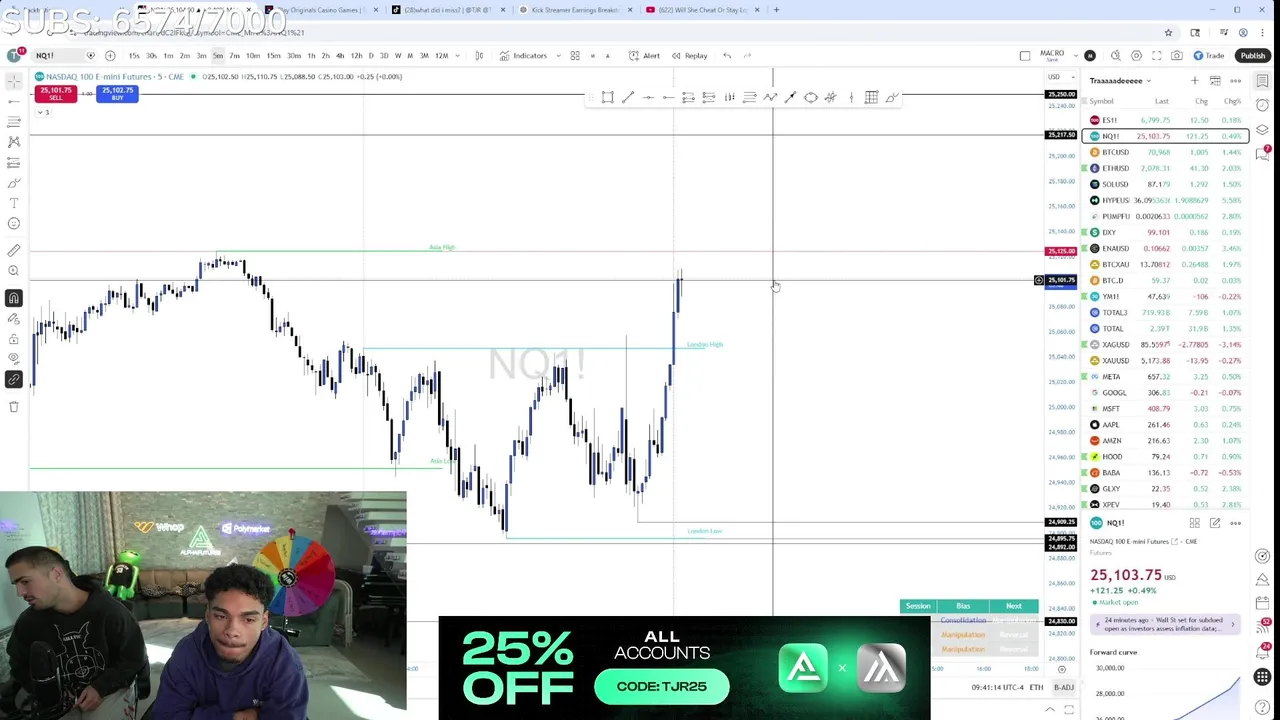Select the zoom in tool

13,271
